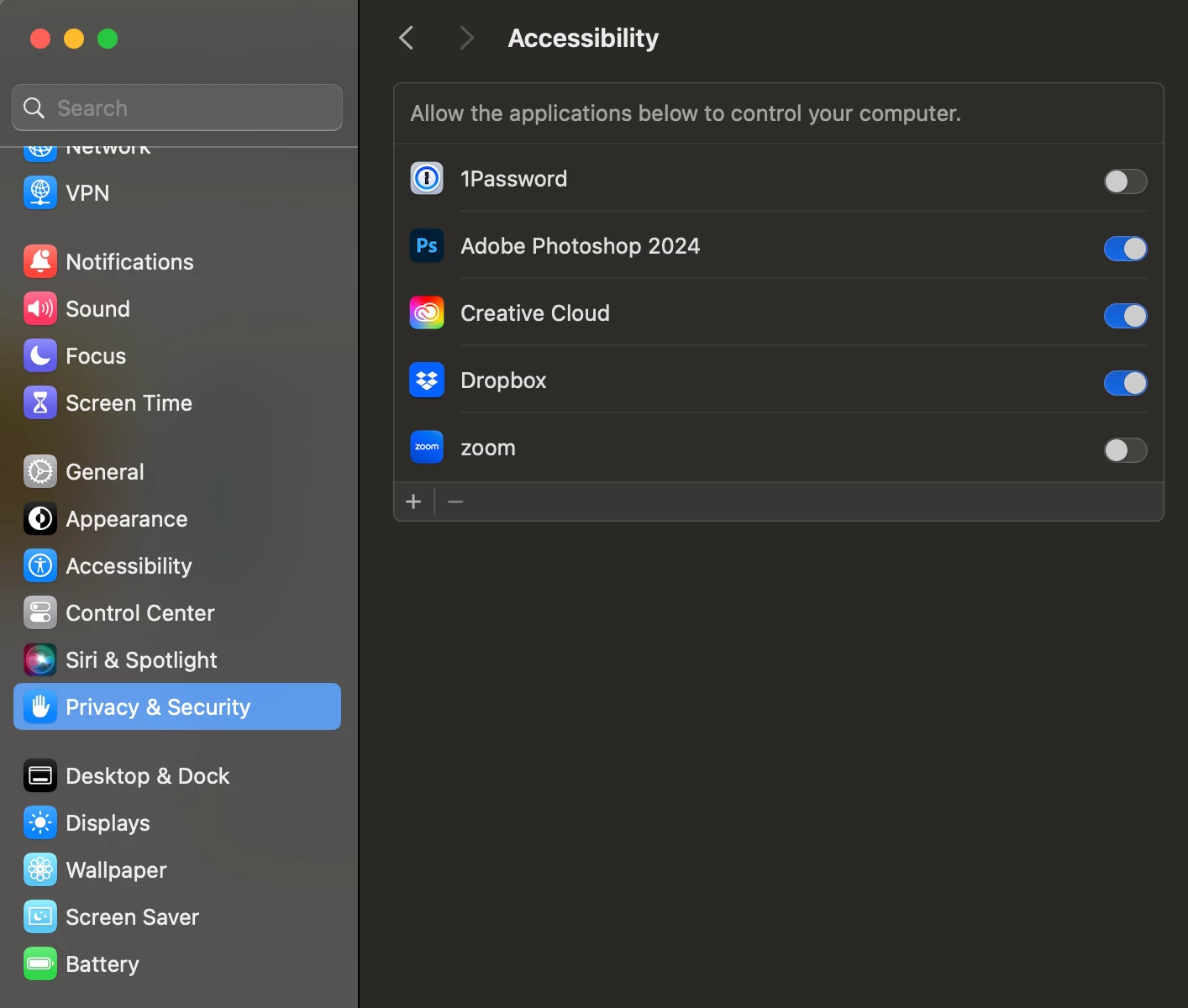Select Siri & Spotlight in sidebar
Viewport: 1188px width, 1008px height.
pos(177,659)
